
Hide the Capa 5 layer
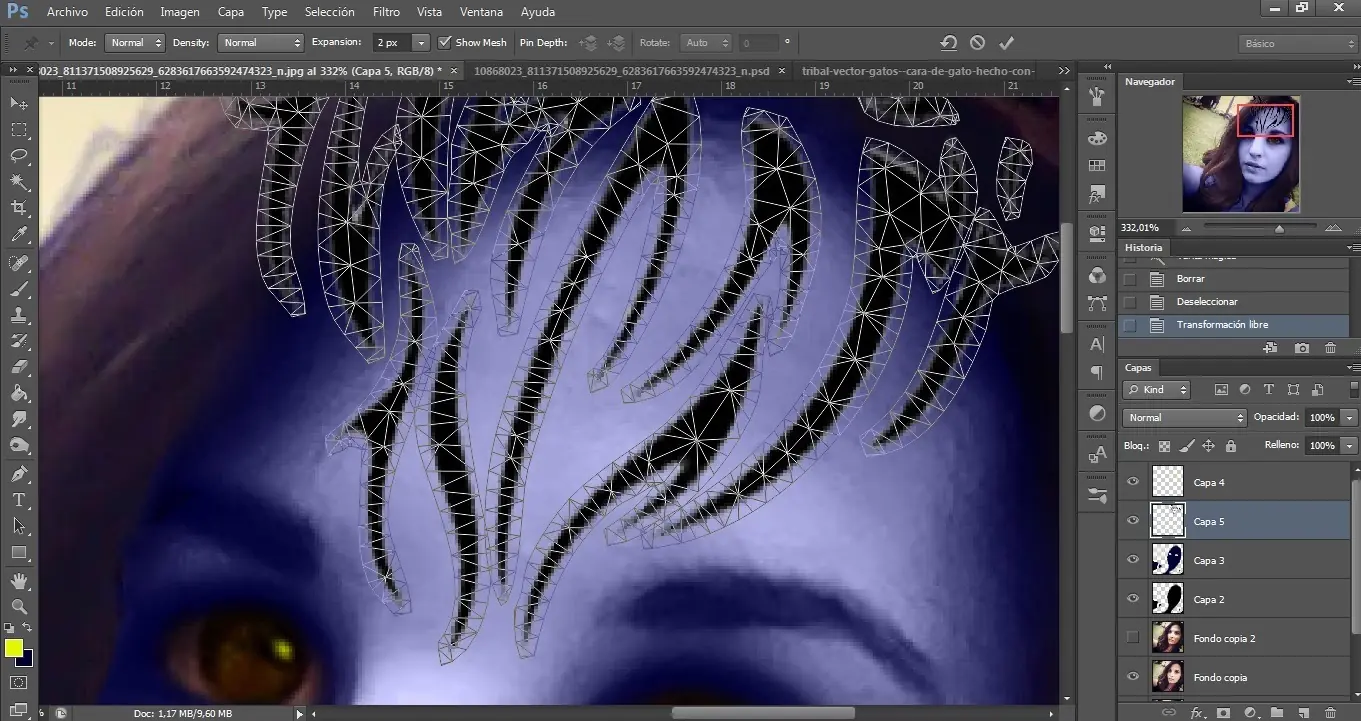coord(1133,521)
